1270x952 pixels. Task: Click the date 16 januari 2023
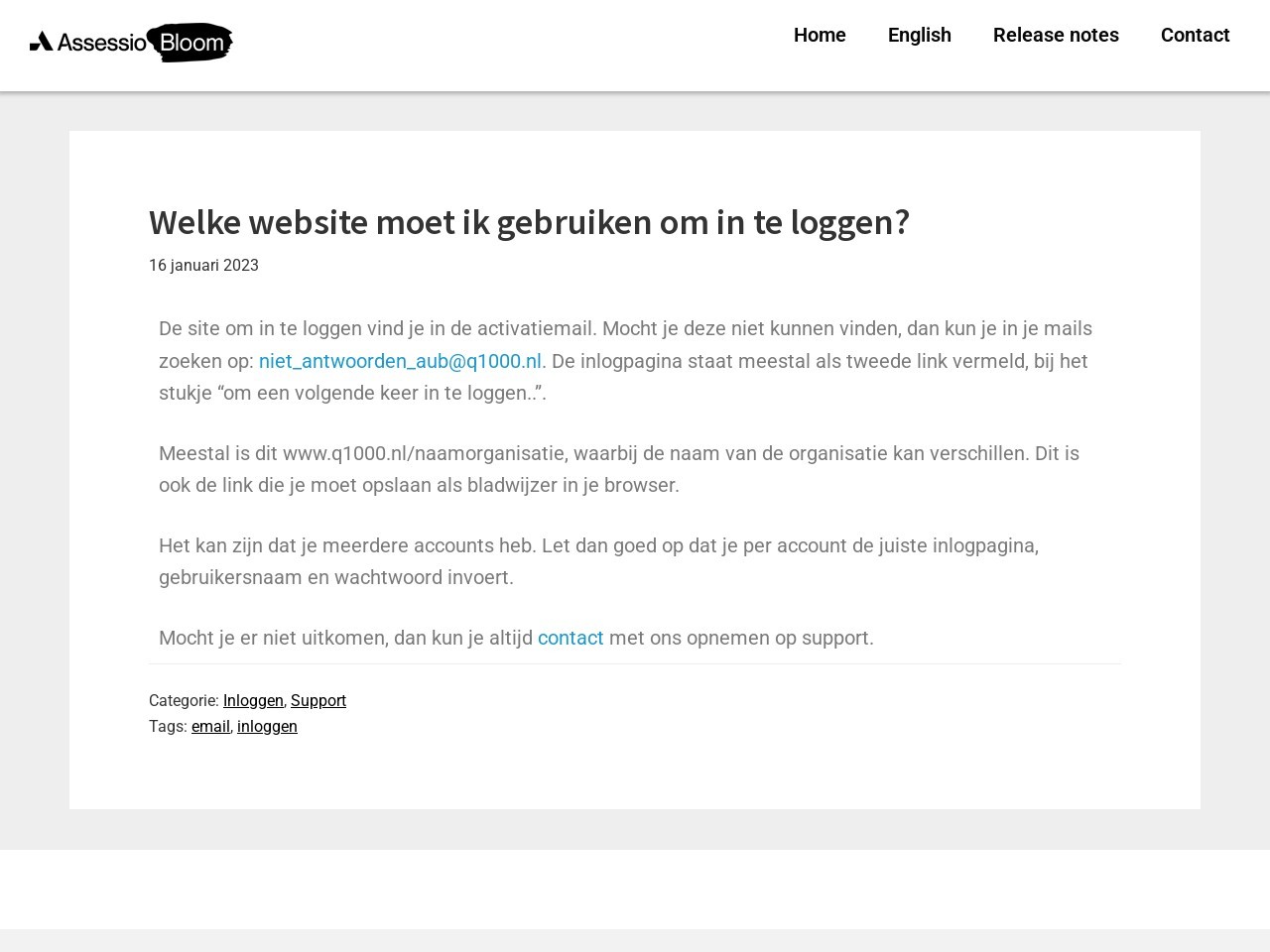(x=203, y=265)
